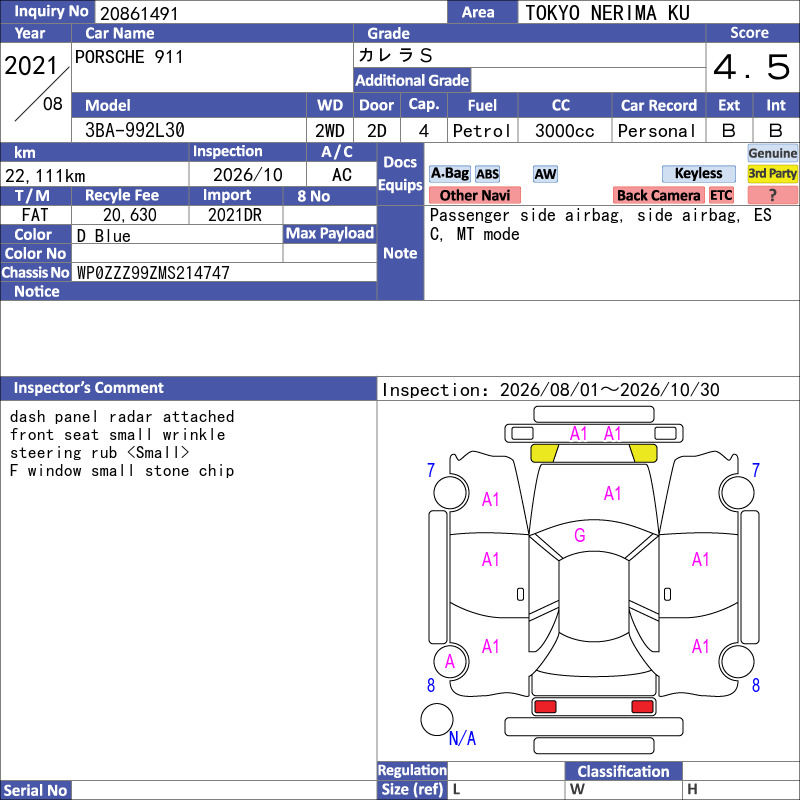
Task: Click the AC value under A/C
Action: (x=341, y=175)
